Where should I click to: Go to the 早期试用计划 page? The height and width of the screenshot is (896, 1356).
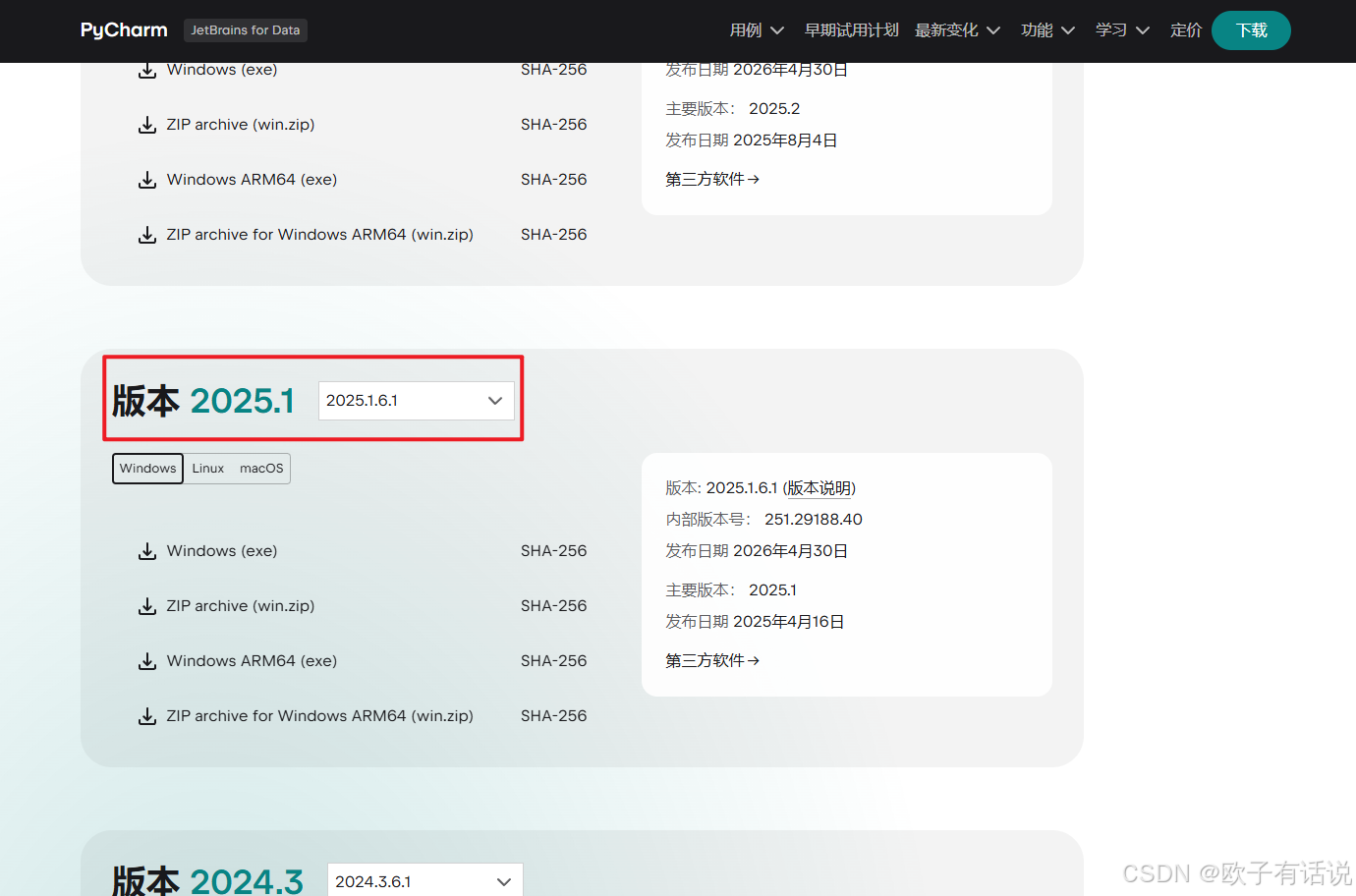coord(852,30)
